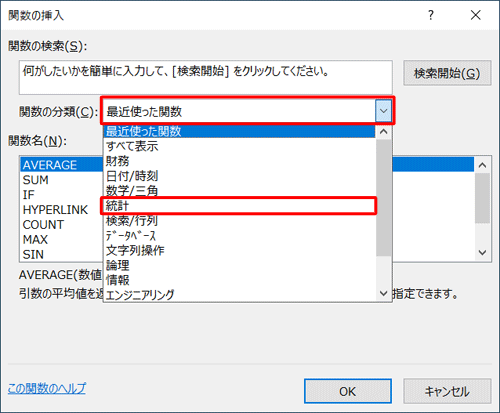Select AVERAGE in function list
Screen dimensions: 500x413
pos(62,165)
